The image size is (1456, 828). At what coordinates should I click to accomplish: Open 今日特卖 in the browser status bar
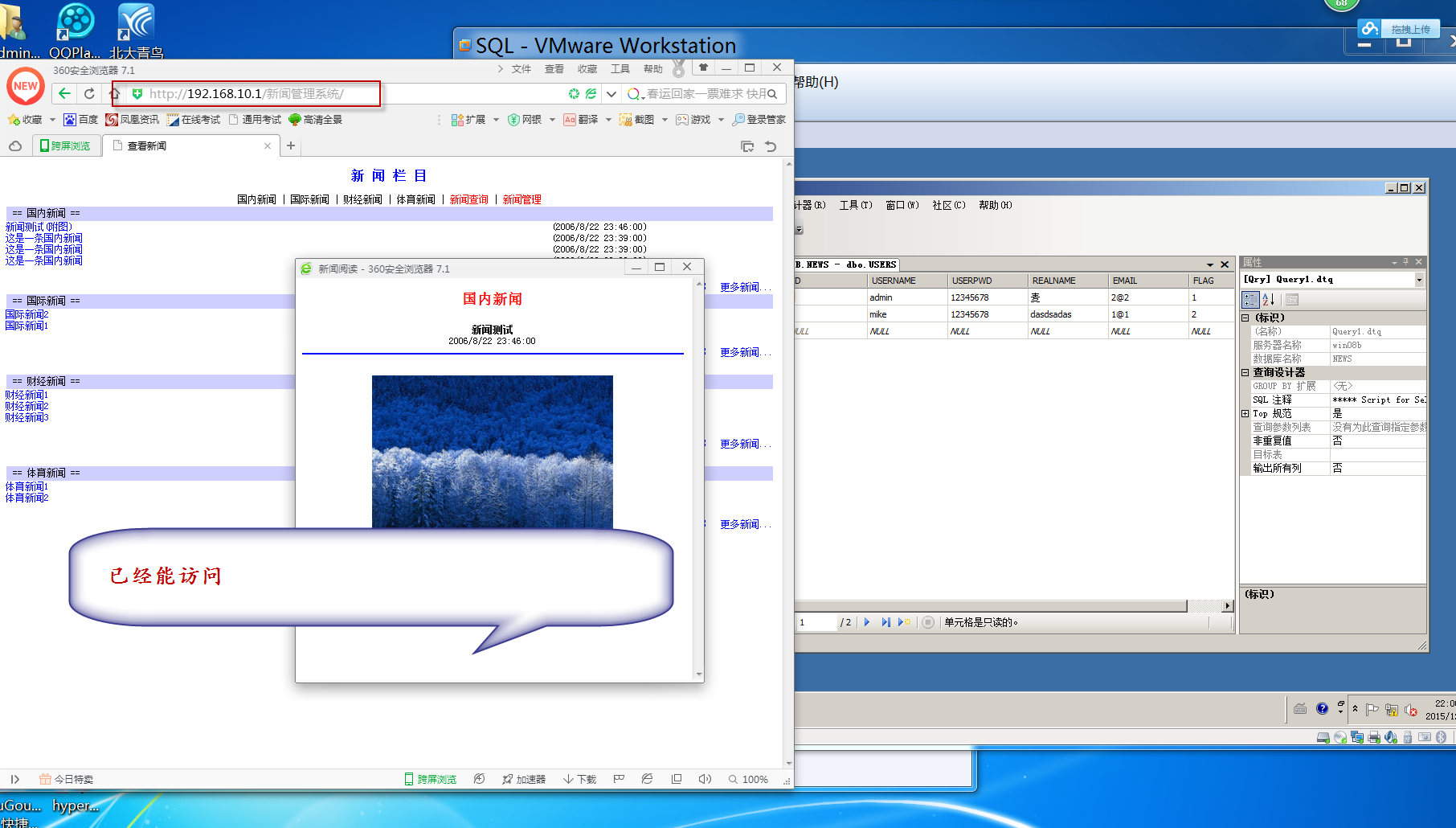[66, 779]
